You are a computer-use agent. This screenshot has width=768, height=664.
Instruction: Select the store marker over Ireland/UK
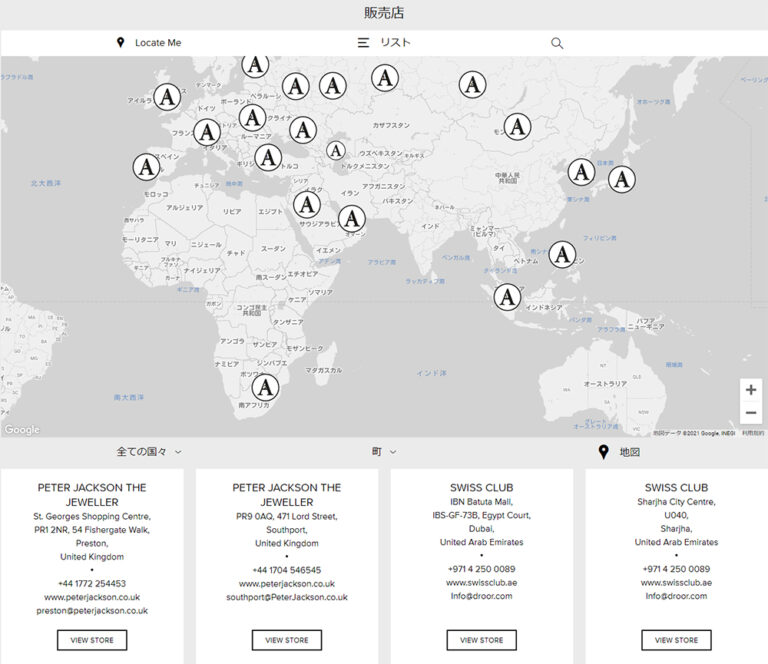tap(168, 96)
